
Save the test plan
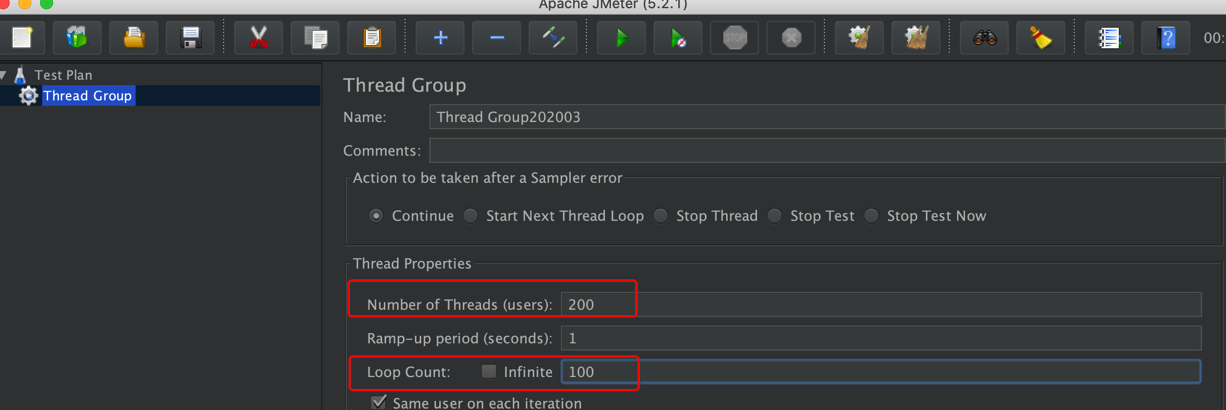[190, 38]
